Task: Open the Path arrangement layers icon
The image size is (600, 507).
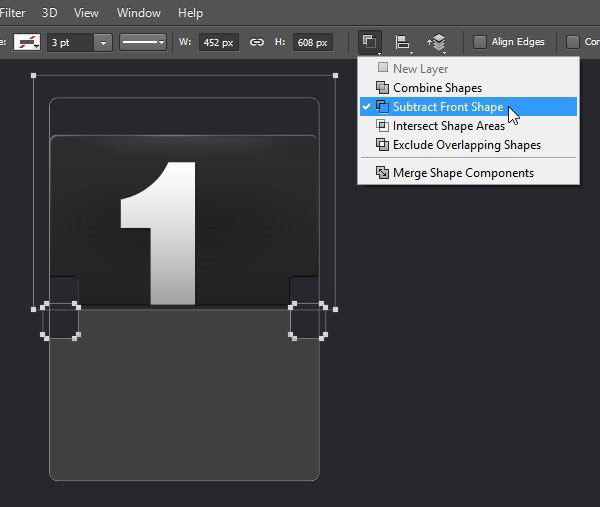Action: [x=437, y=42]
